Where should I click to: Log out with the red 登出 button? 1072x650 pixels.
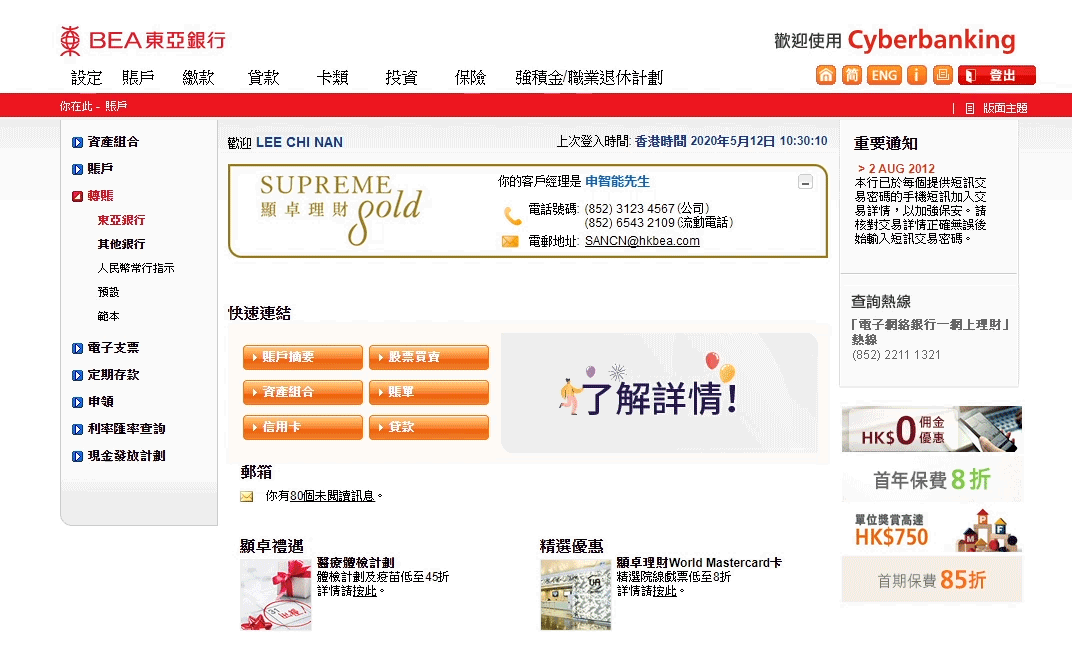click(997, 75)
